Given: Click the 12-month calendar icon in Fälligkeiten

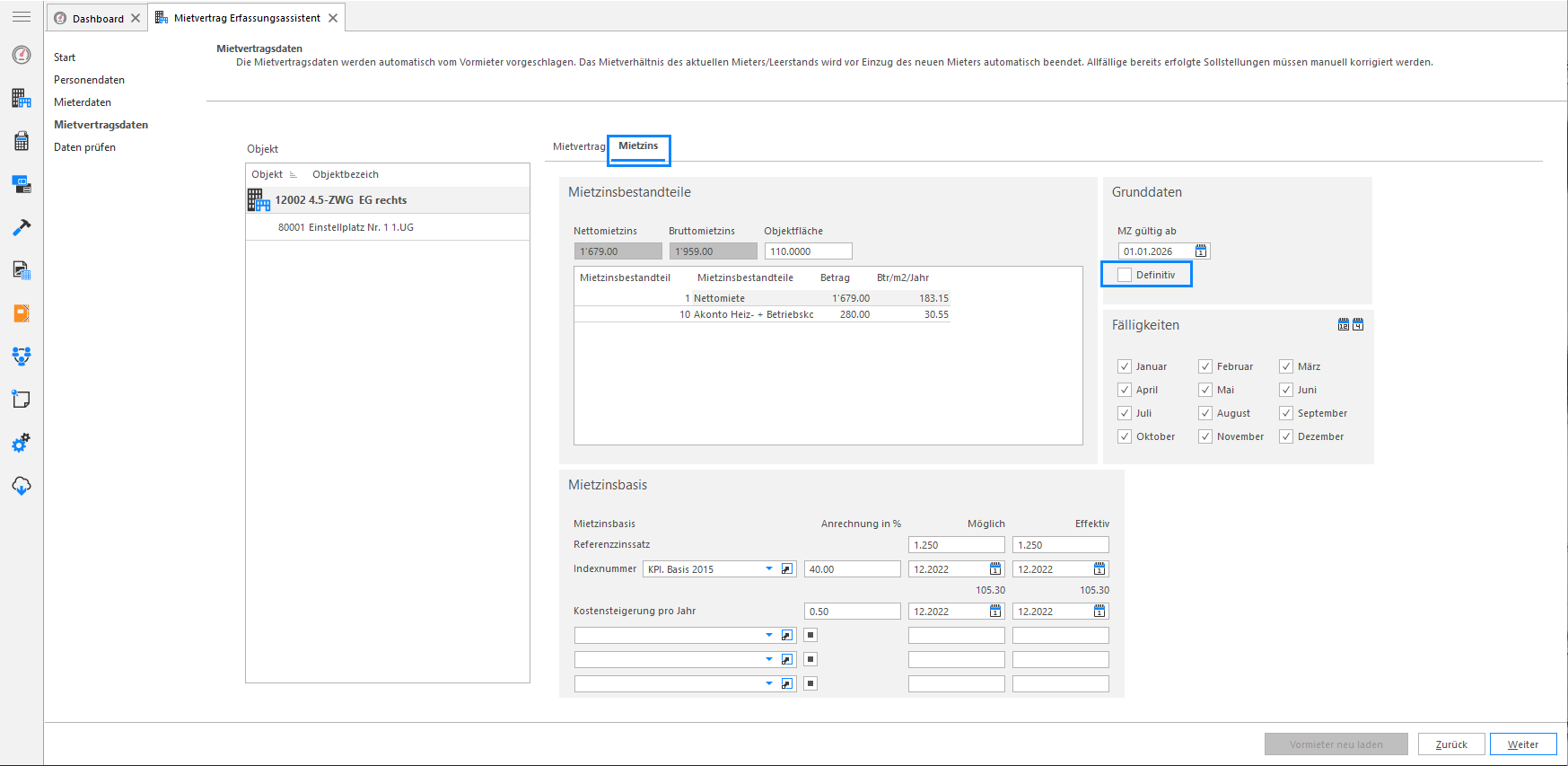Looking at the screenshot, I should pyautogui.click(x=1344, y=324).
